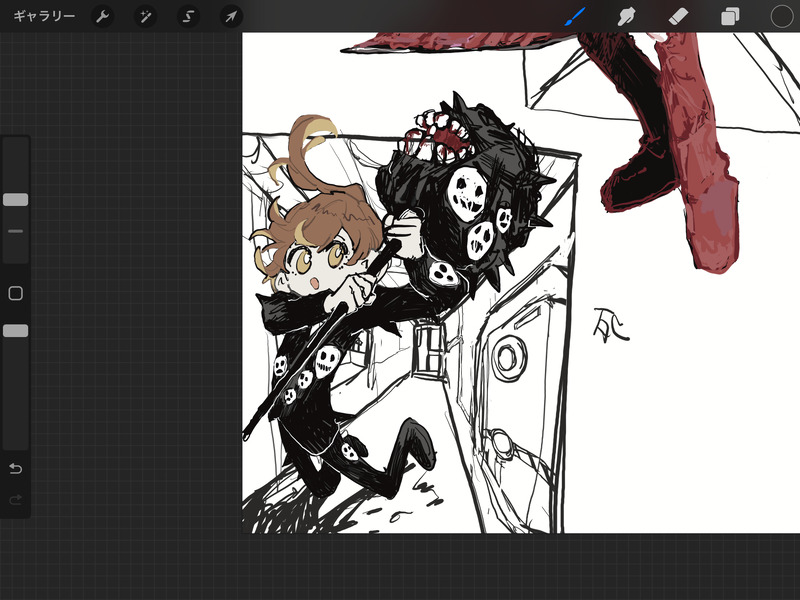800x600 pixels.
Task: Open the Adjustments magic wand menu
Action: (145, 17)
